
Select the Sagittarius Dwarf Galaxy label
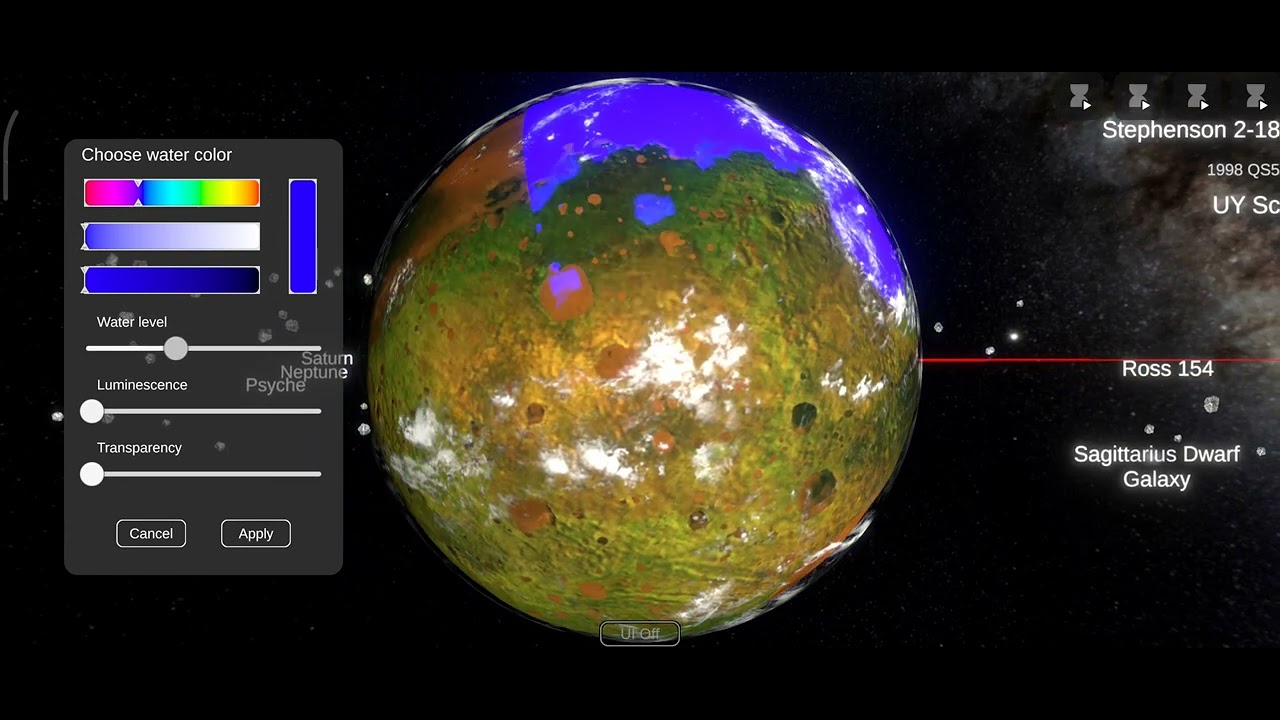1156,466
